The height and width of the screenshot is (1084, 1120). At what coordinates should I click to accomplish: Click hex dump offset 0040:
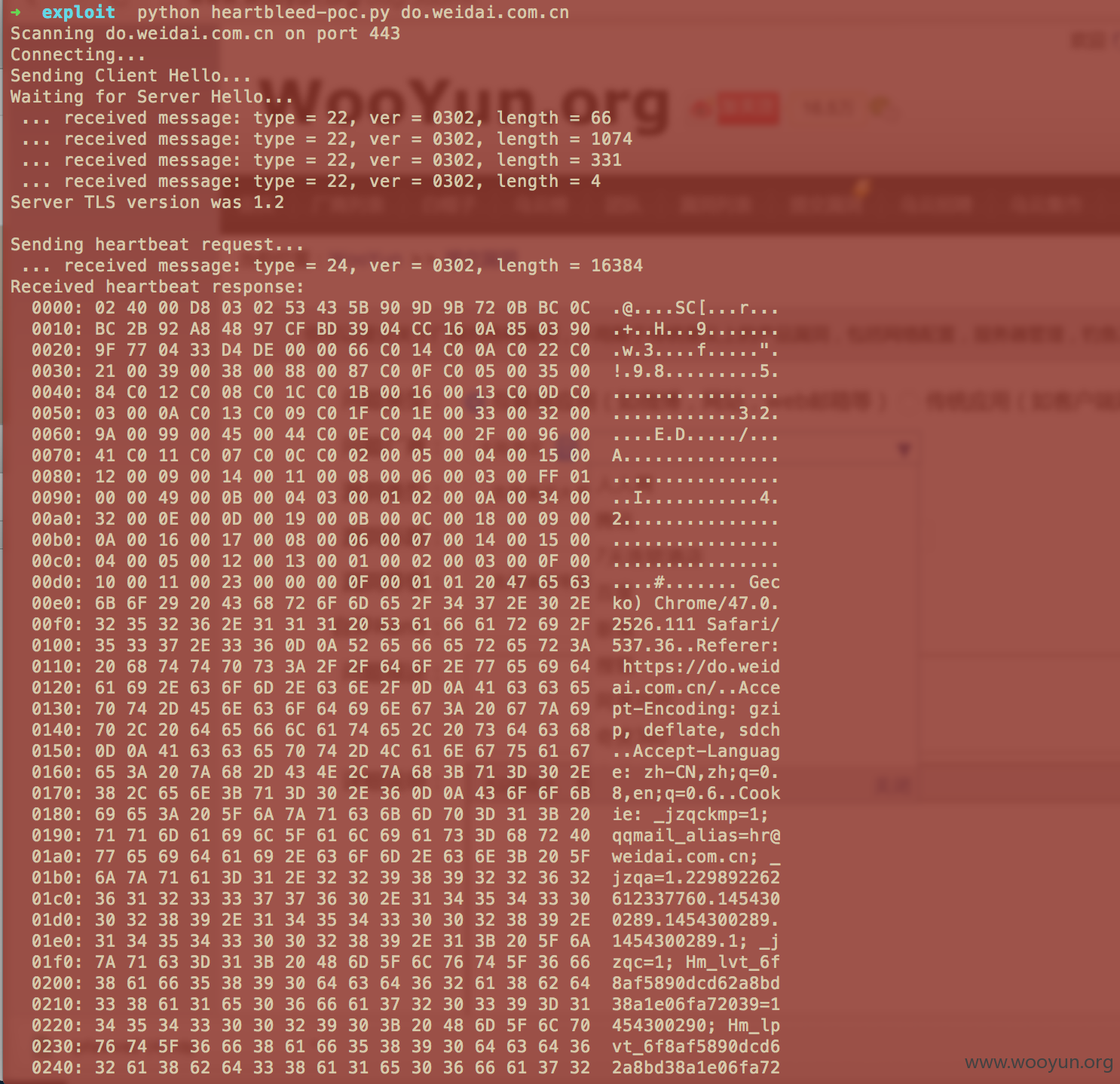(x=57, y=392)
